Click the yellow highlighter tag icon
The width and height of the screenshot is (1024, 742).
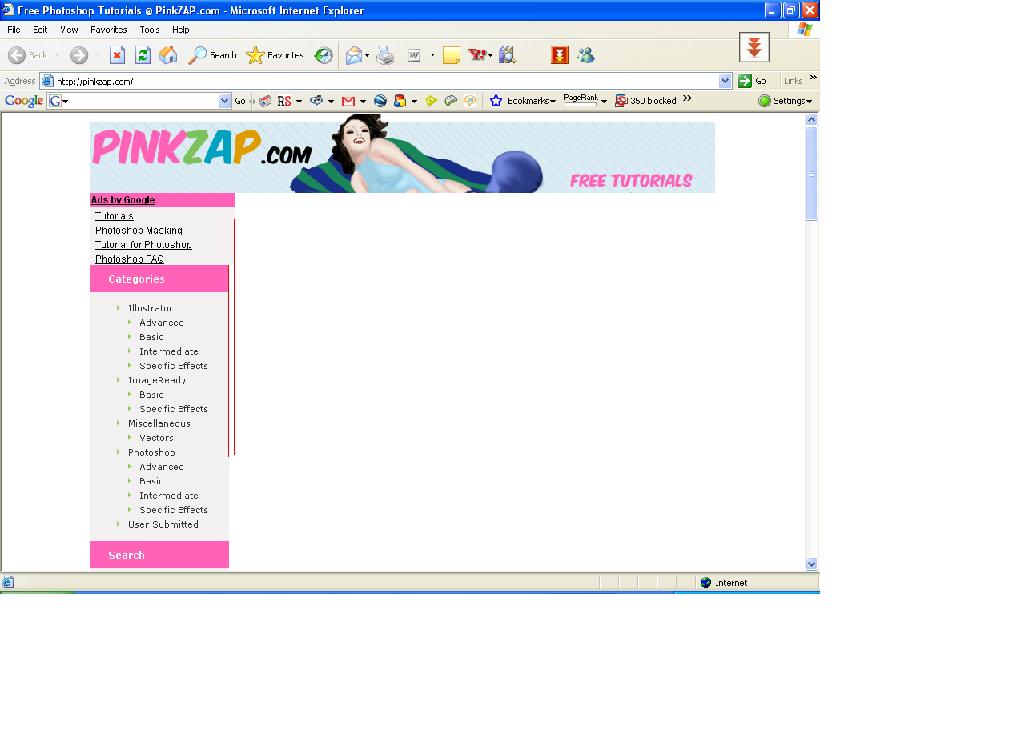(431, 101)
